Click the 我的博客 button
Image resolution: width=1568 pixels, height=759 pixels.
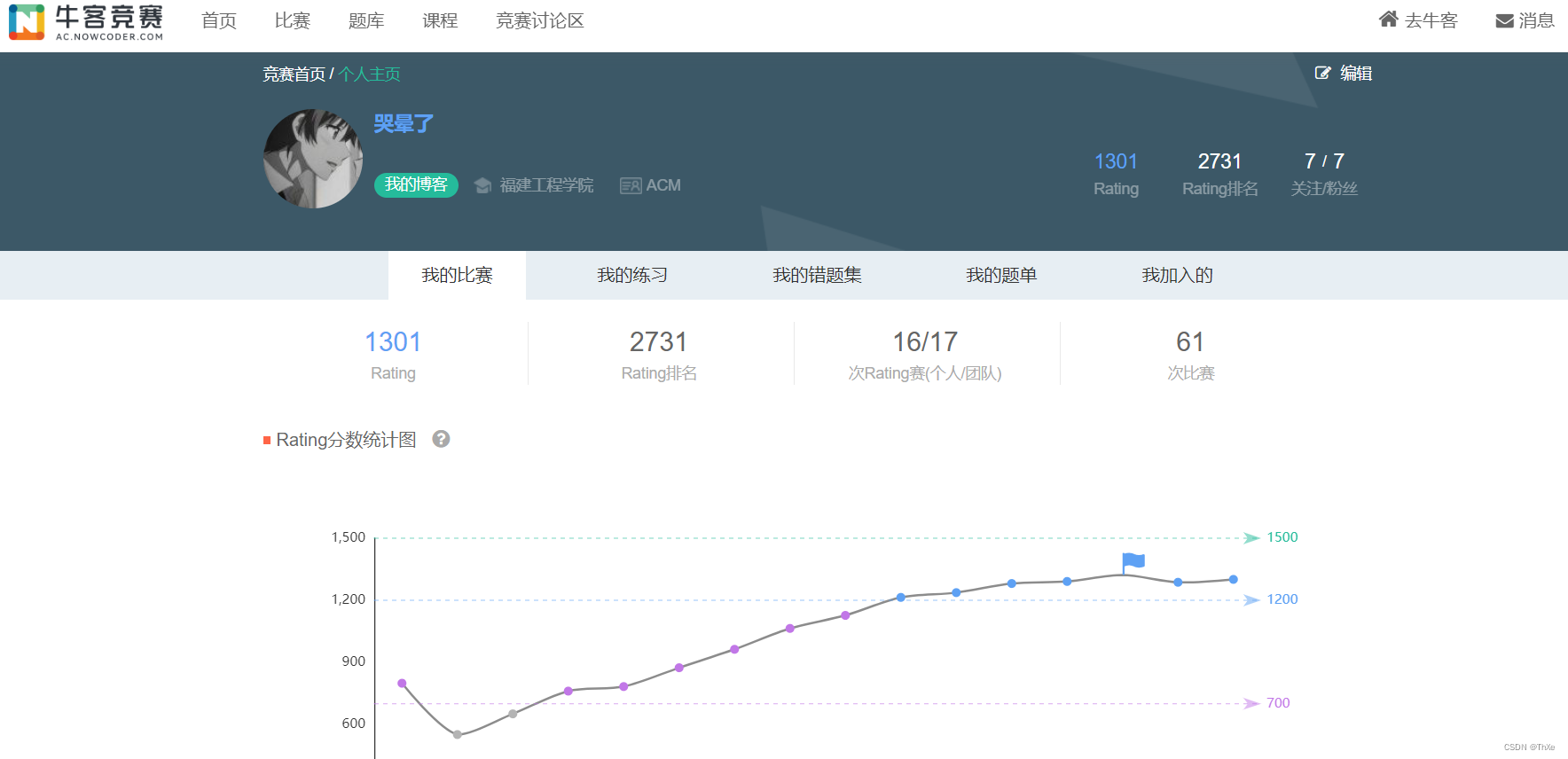click(x=416, y=184)
